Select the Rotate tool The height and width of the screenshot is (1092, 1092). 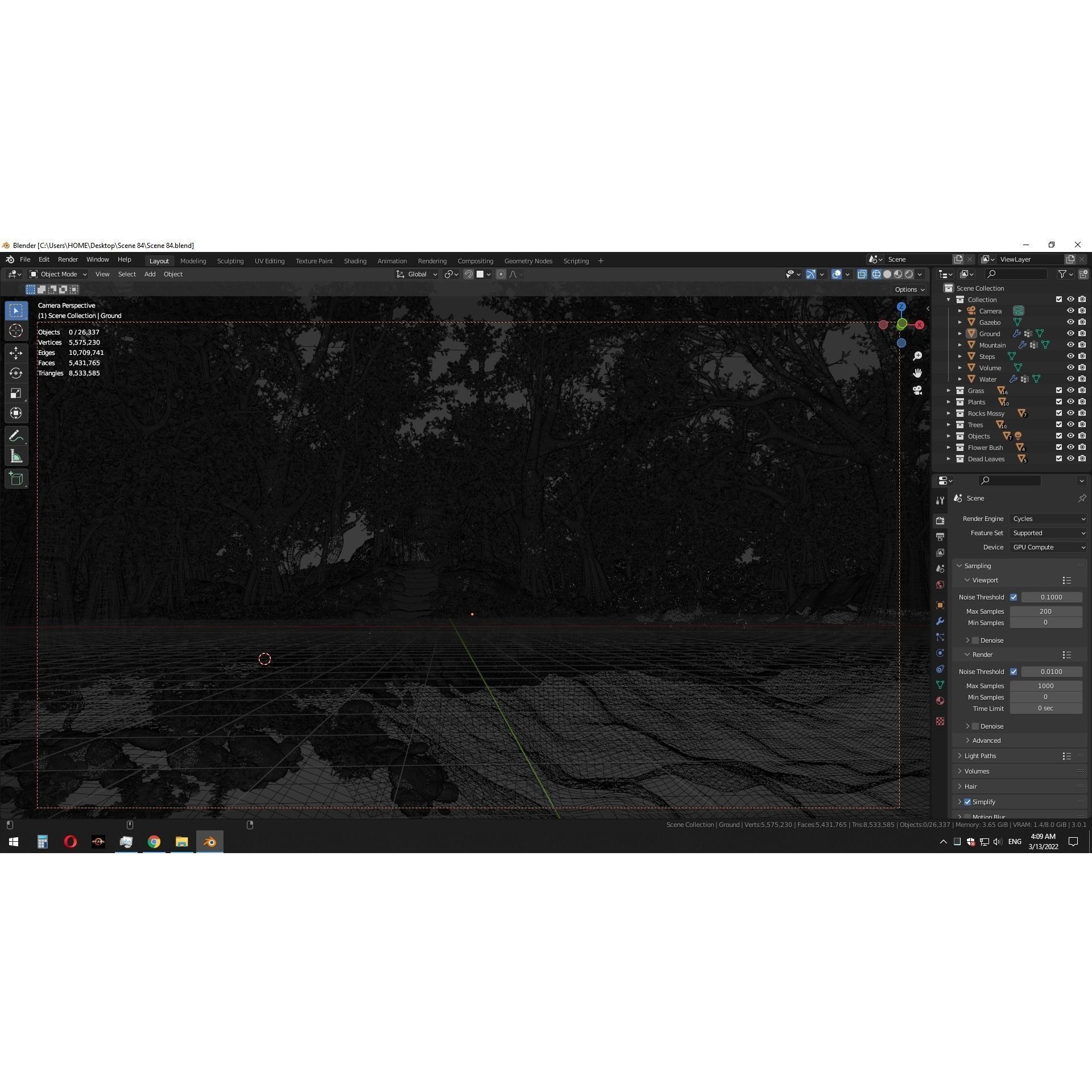tap(16, 373)
